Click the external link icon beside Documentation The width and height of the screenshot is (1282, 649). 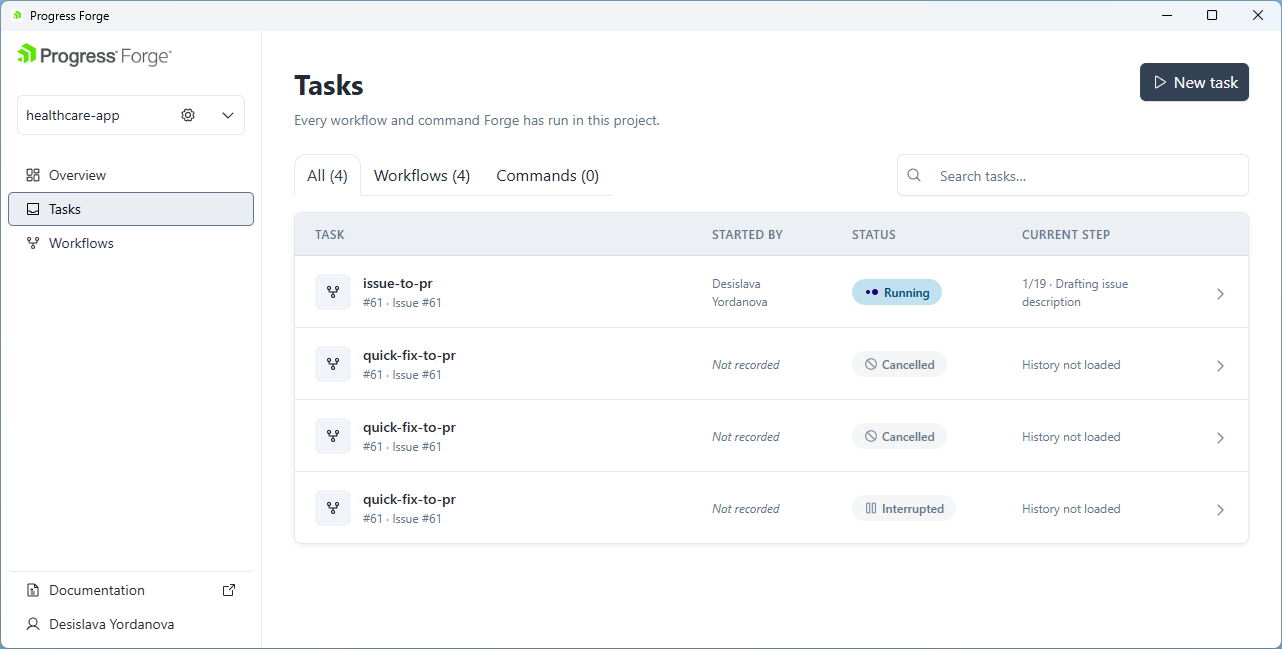point(229,590)
